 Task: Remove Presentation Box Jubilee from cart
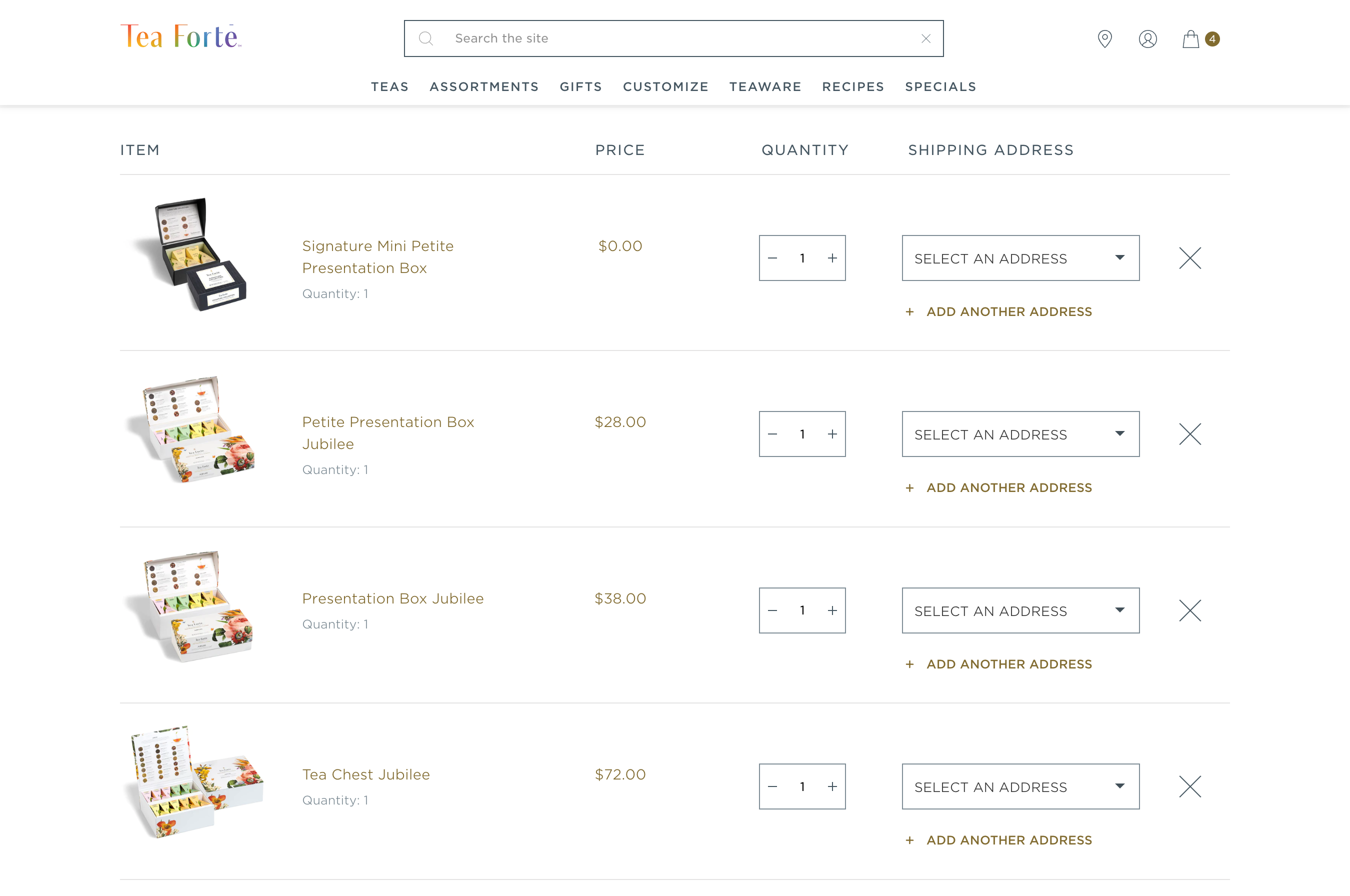[x=1189, y=611]
